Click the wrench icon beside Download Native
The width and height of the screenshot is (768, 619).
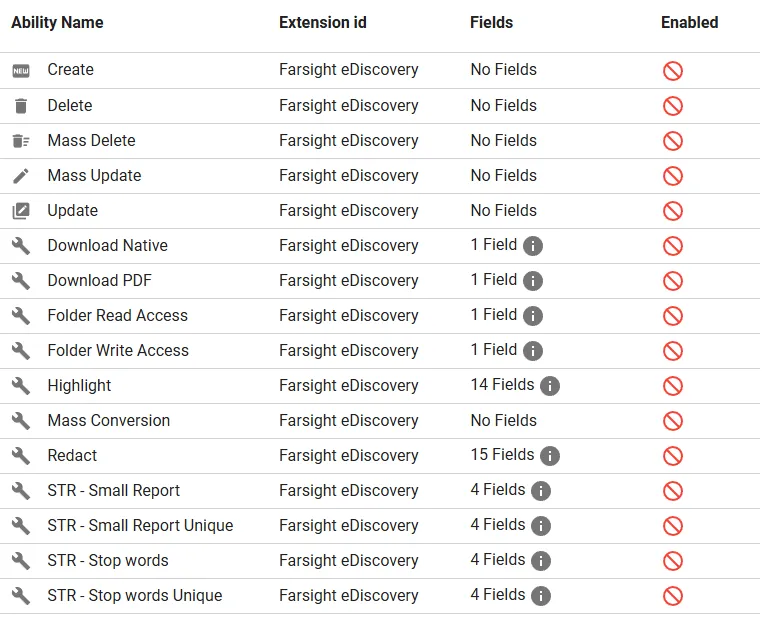pos(21,246)
